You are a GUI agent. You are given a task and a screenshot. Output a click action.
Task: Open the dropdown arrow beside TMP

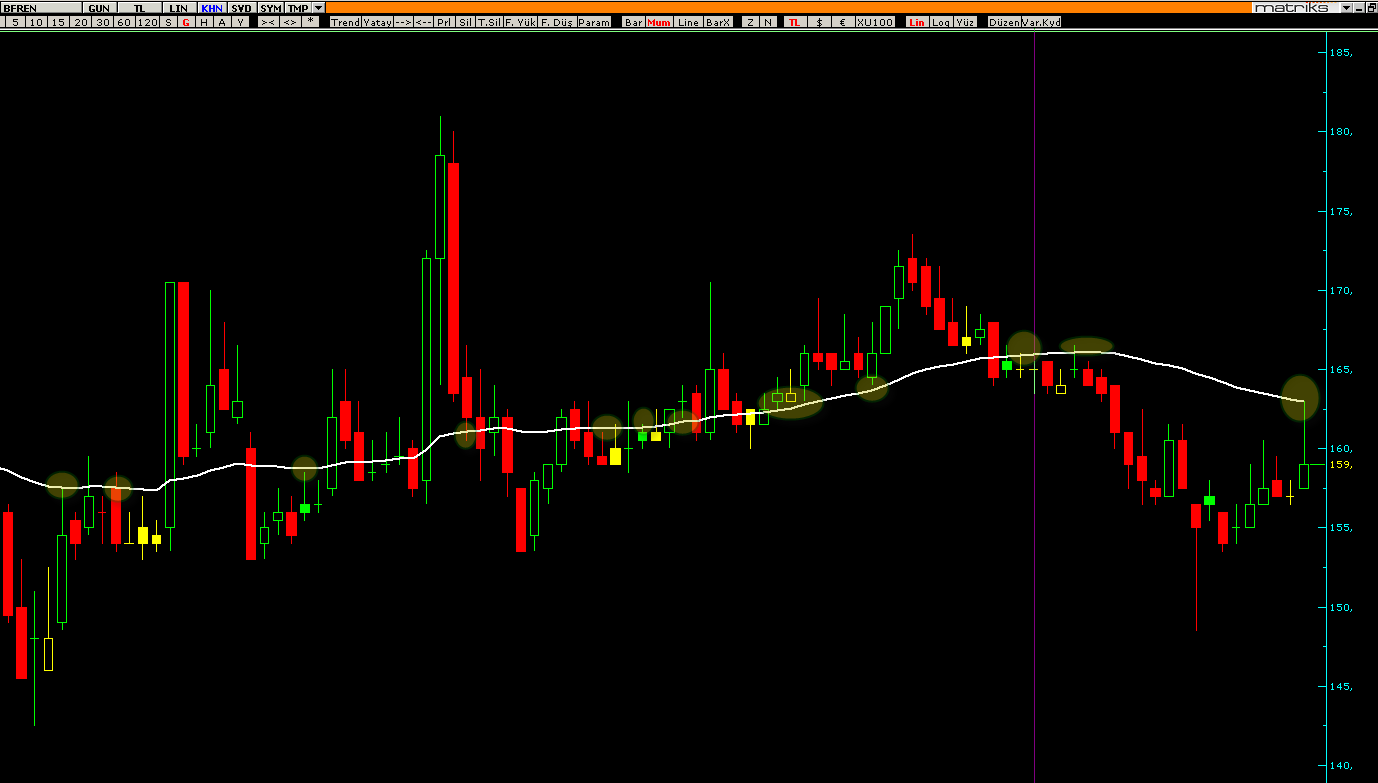click(319, 8)
